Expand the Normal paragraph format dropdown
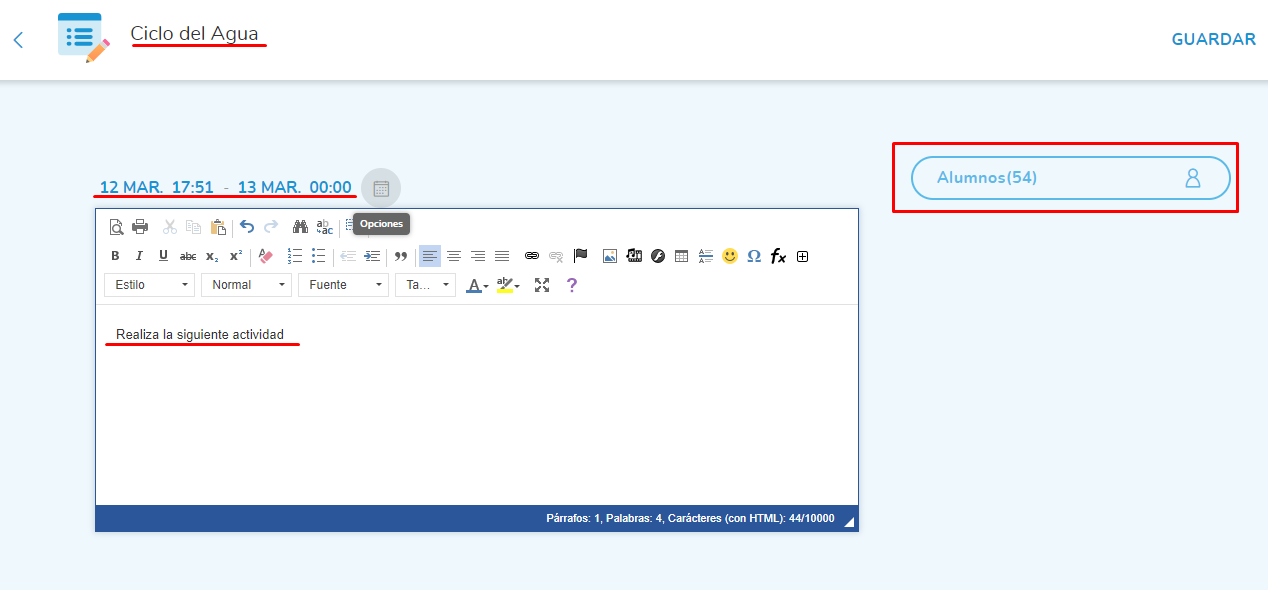This screenshot has height=590, width=1268. click(x=246, y=285)
